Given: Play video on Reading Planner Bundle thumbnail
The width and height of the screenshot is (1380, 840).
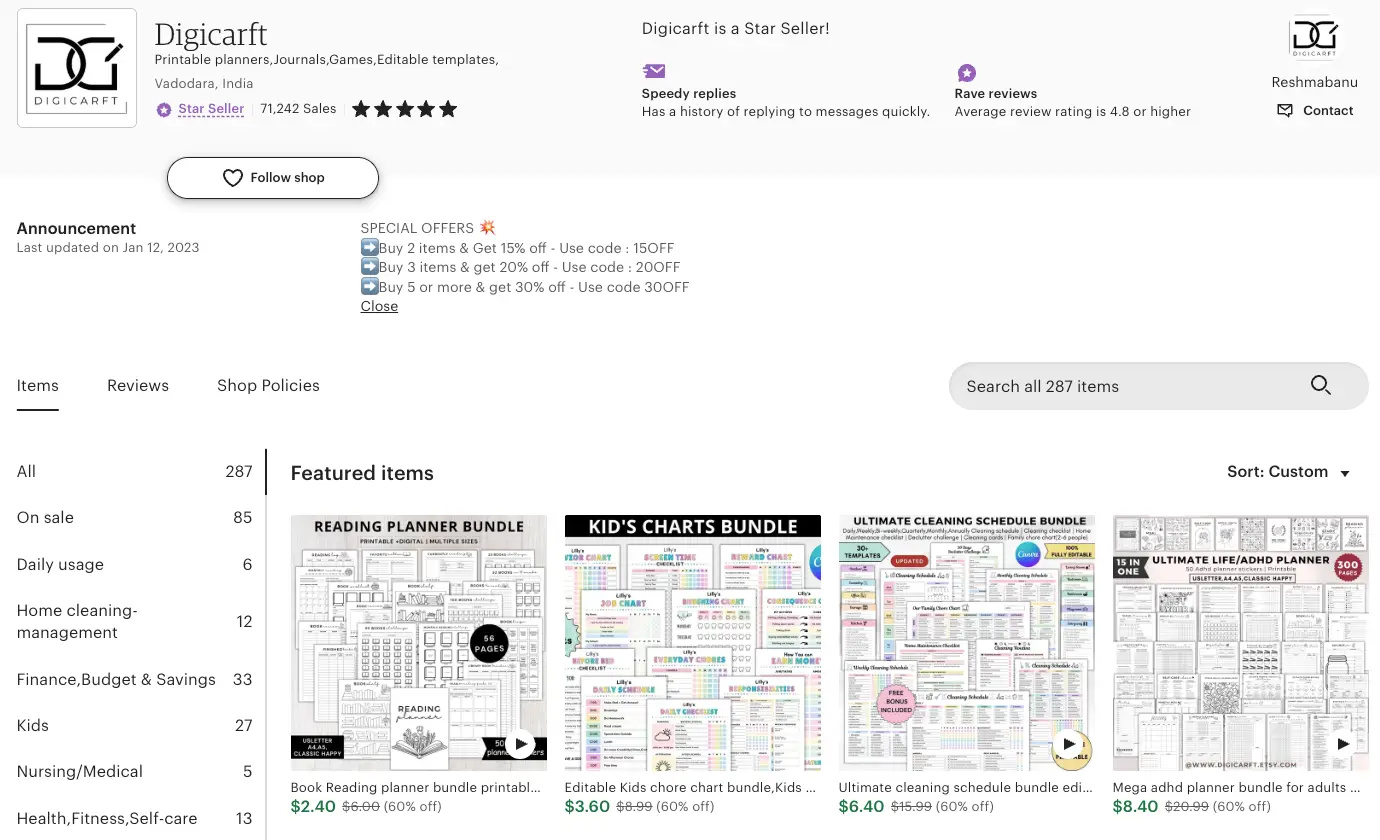Looking at the screenshot, I should click(x=520, y=744).
